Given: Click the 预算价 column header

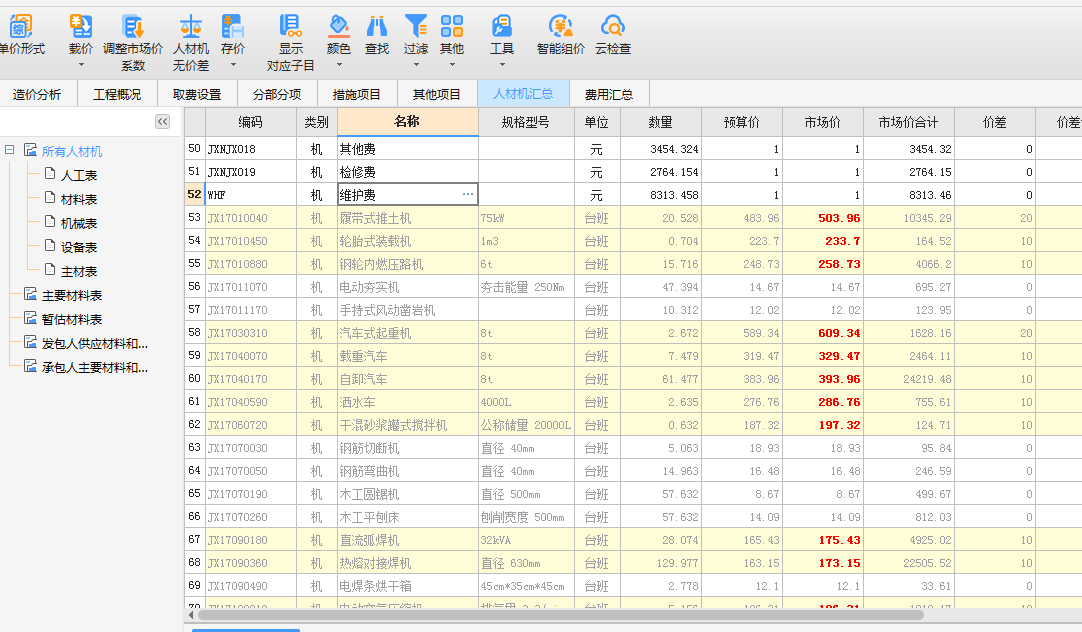Looking at the screenshot, I should click(742, 122).
